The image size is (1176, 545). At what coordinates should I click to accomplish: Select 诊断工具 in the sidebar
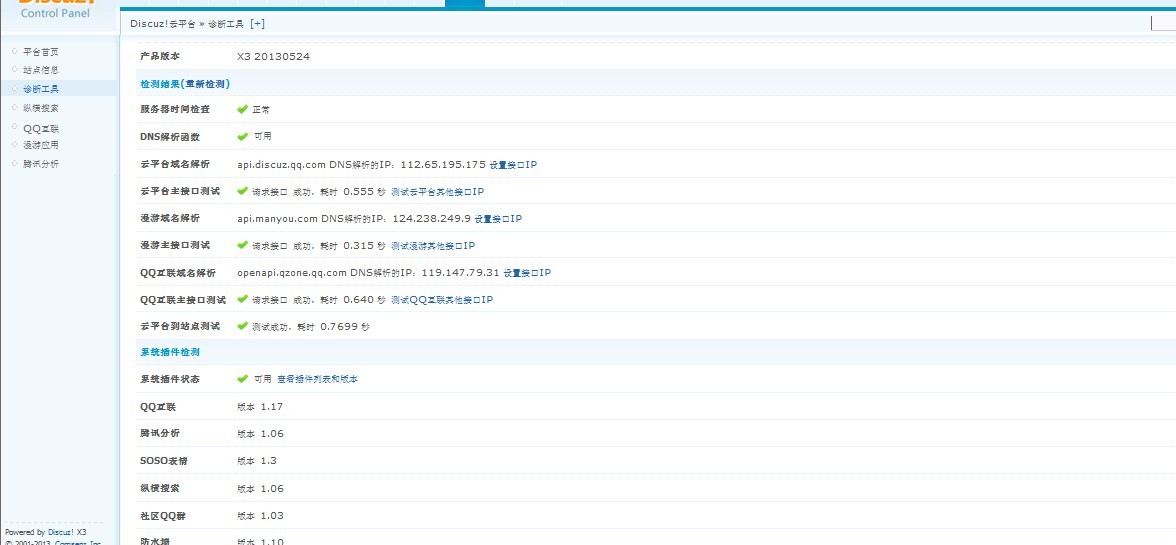pyautogui.click(x=40, y=88)
